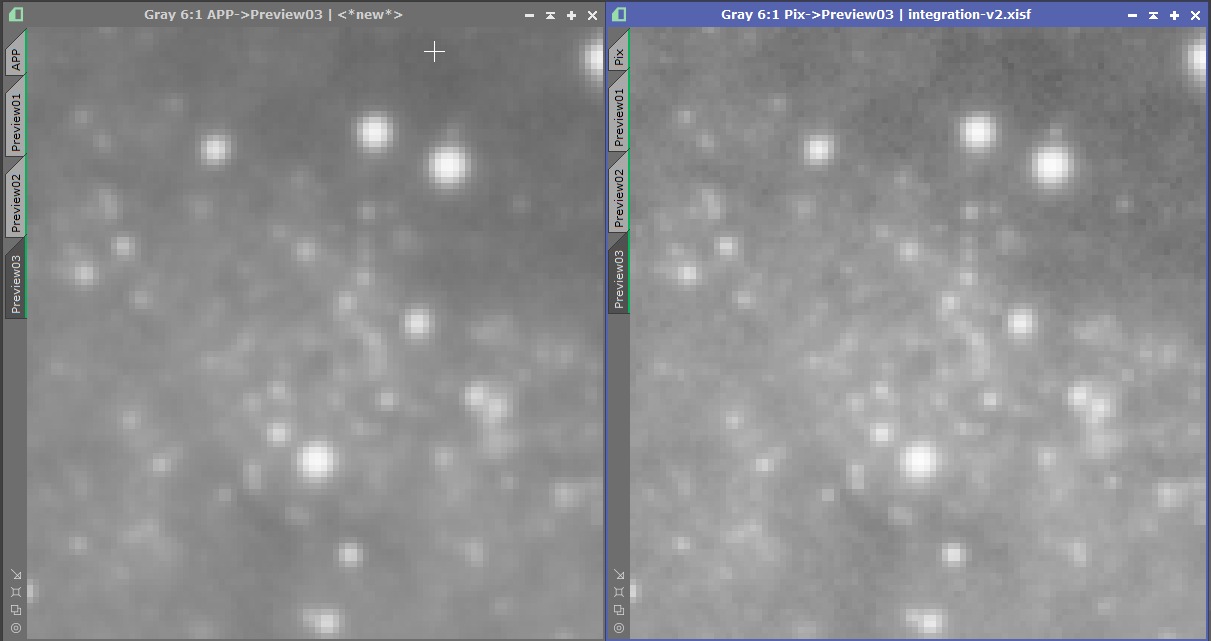Click the fit-view square icon in the APP window
The height and width of the screenshot is (641, 1211).
16,592
